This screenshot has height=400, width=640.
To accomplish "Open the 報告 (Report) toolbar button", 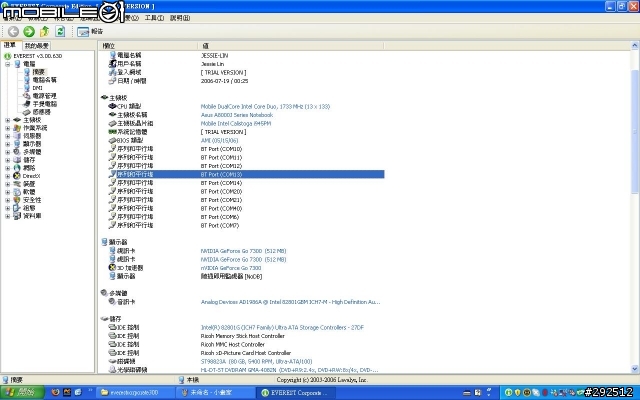I will pos(90,31).
